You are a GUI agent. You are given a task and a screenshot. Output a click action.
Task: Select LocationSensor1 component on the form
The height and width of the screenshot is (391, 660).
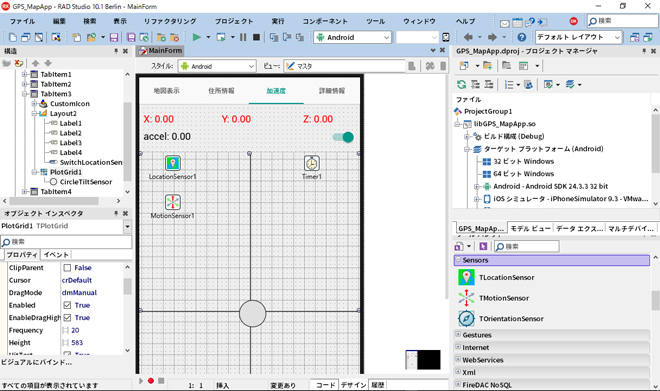pyautogui.click(x=173, y=163)
